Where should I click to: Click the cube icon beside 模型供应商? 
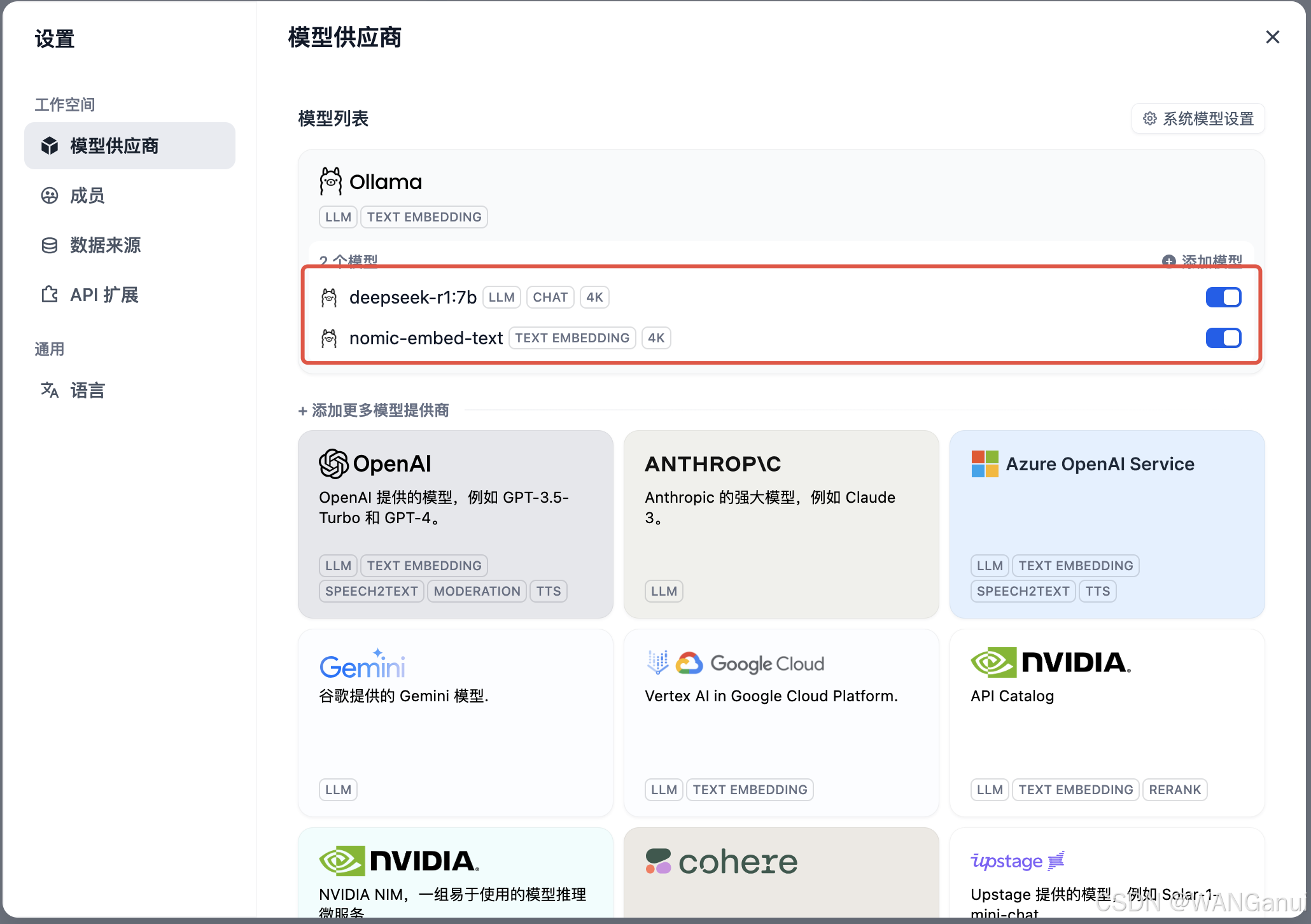click(50, 146)
